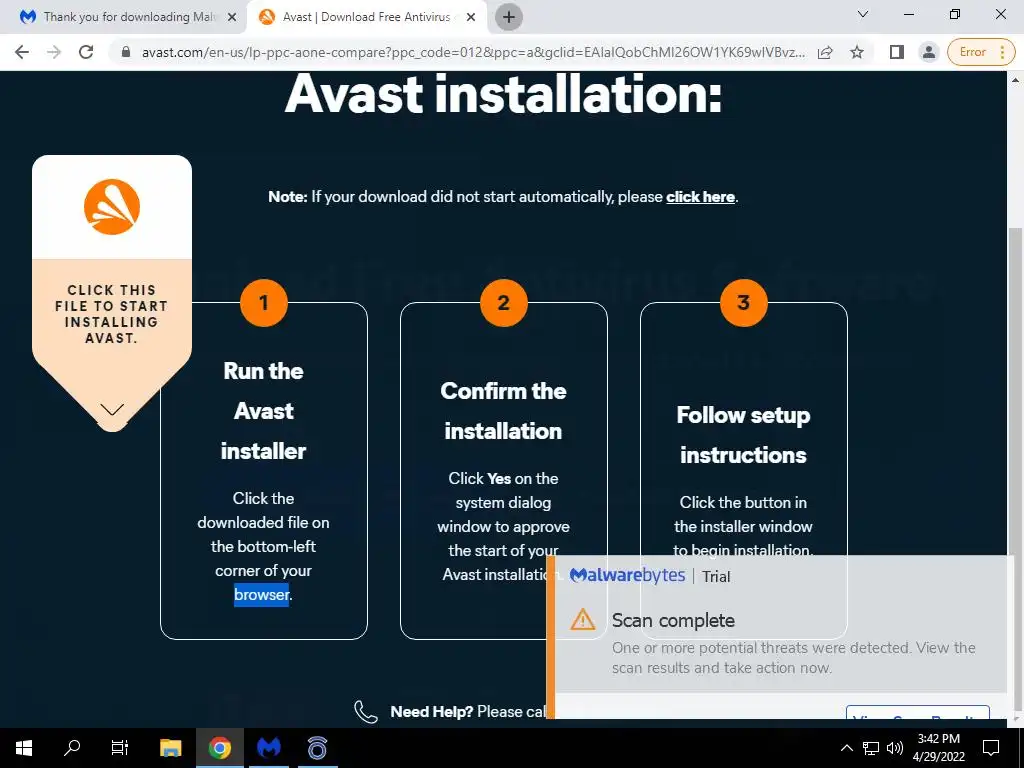1024x768 pixels.
Task: Bookmark this tab with star icon
Action: pyautogui.click(x=857, y=52)
